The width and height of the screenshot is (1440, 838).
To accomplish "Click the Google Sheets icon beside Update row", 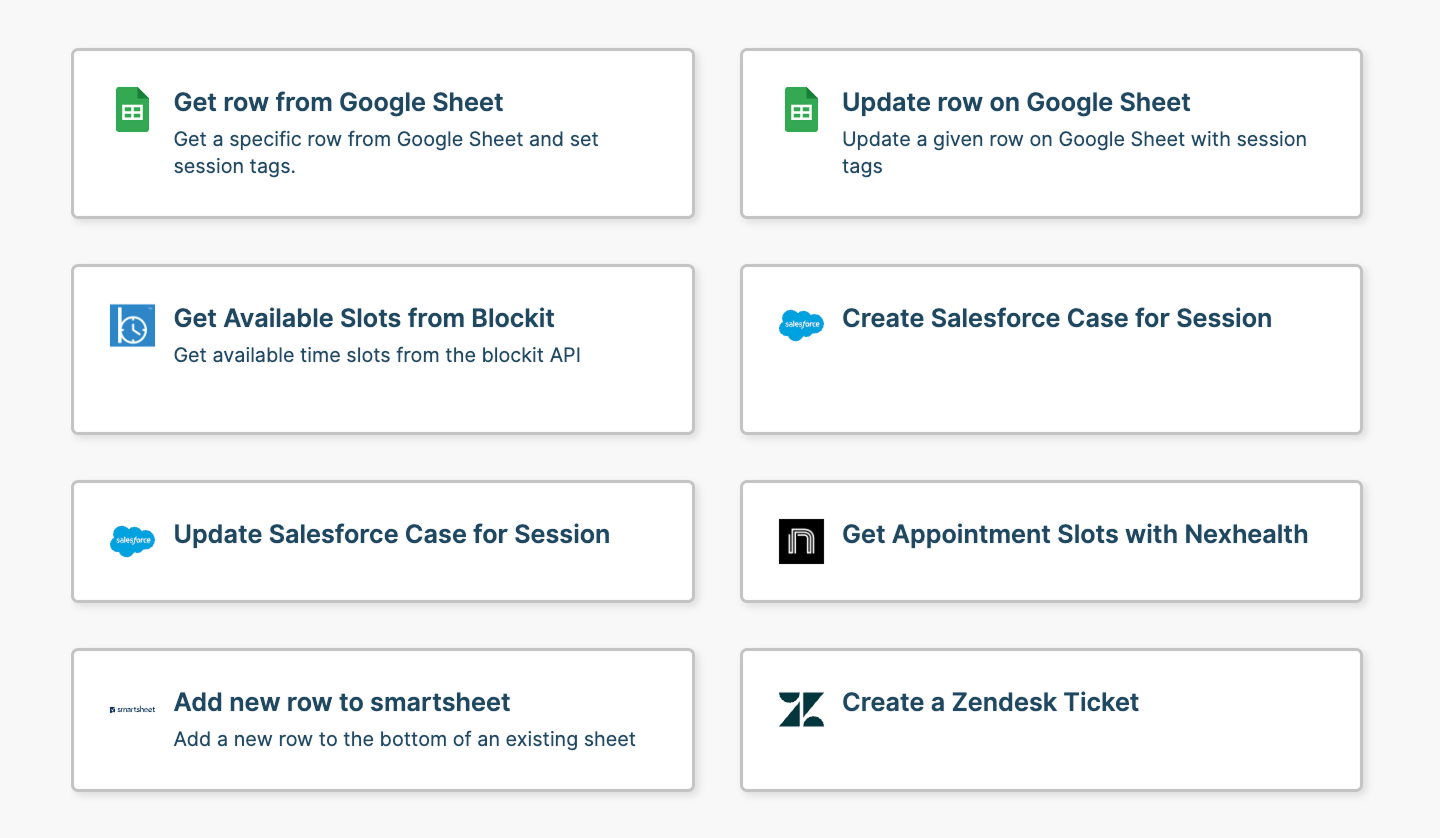I will 801,109.
